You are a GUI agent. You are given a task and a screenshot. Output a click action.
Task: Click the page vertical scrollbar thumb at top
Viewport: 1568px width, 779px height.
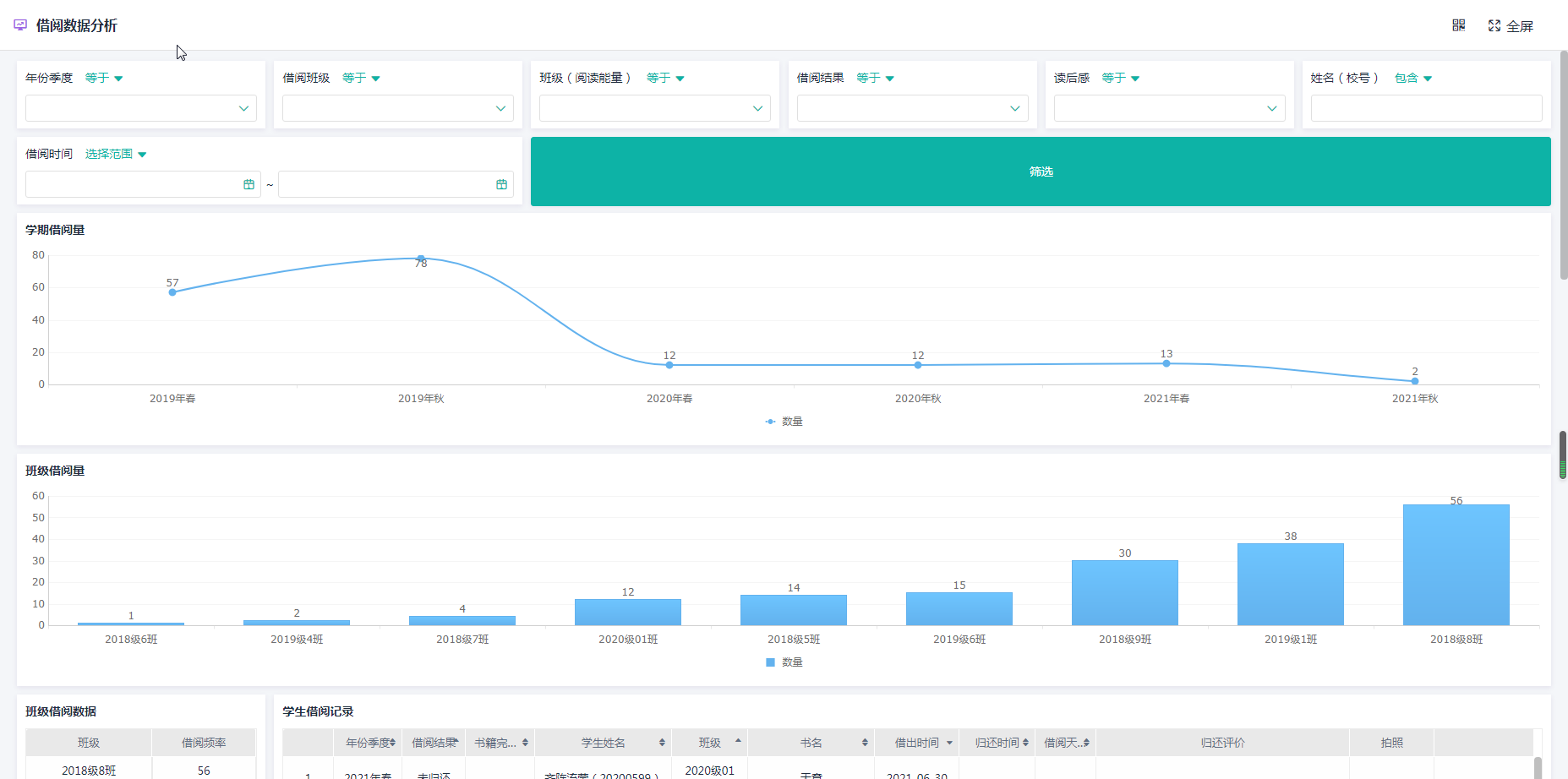click(x=1563, y=165)
